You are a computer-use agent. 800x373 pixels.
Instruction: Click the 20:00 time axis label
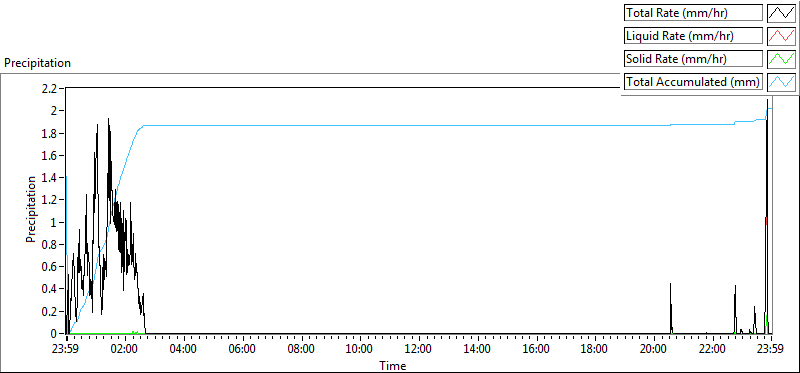pos(653,350)
